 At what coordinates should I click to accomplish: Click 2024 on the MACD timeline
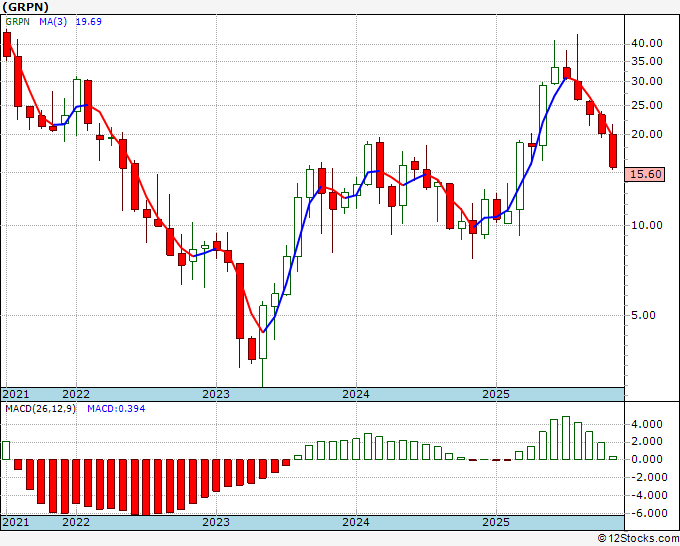(x=356, y=522)
